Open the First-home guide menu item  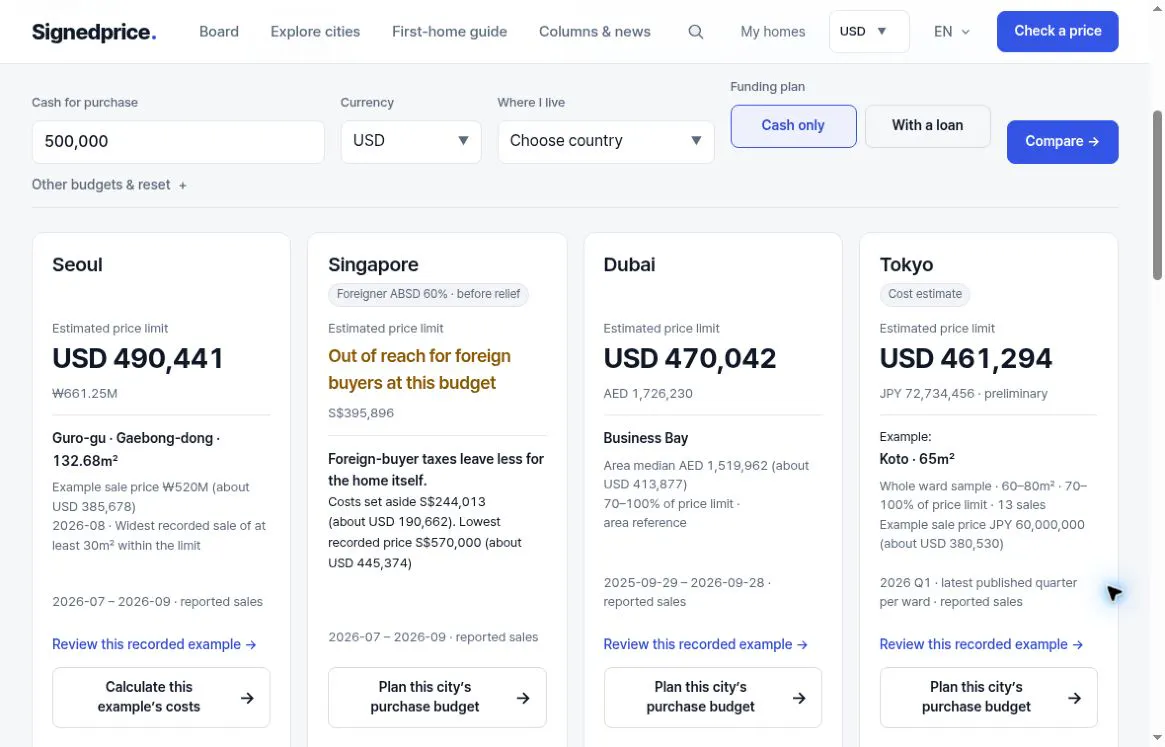click(x=450, y=31)
